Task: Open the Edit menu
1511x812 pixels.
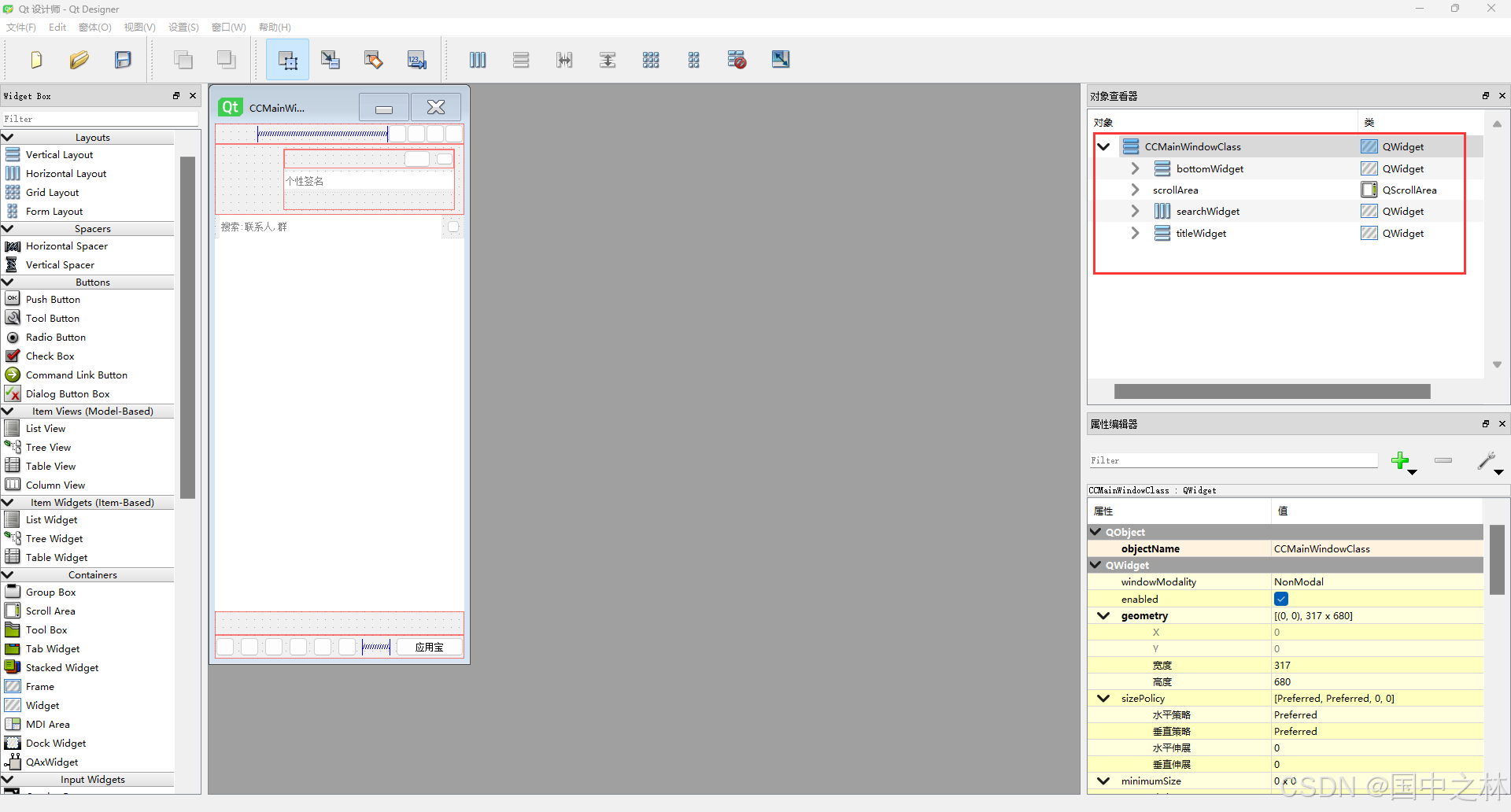Action: (x=57, y=28)
